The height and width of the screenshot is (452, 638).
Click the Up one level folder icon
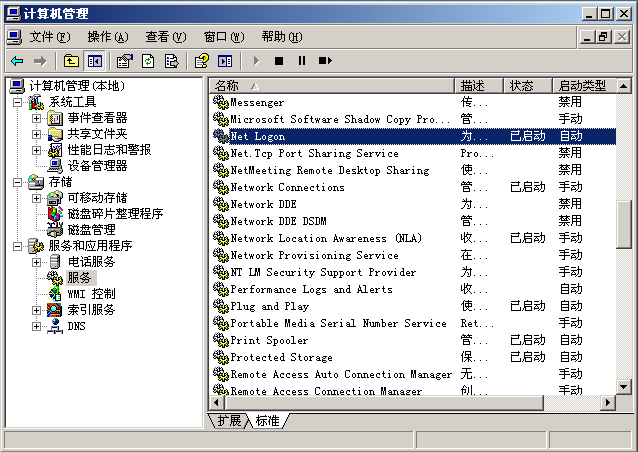pyautogui.click(x=72, y=61)
